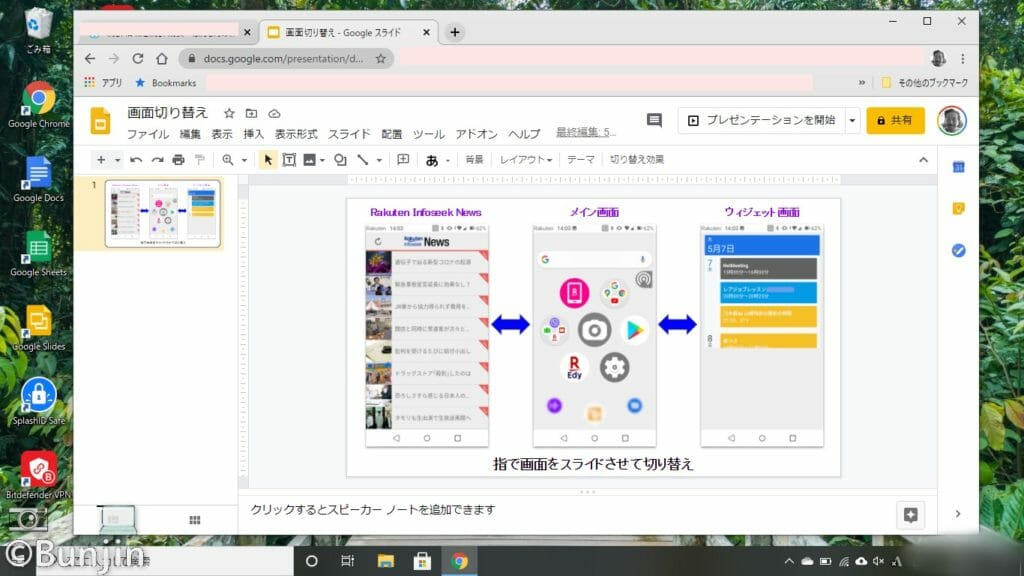Open the Chrome three-dot menu
Screen dimensions: 1024x576
point(963,59)
